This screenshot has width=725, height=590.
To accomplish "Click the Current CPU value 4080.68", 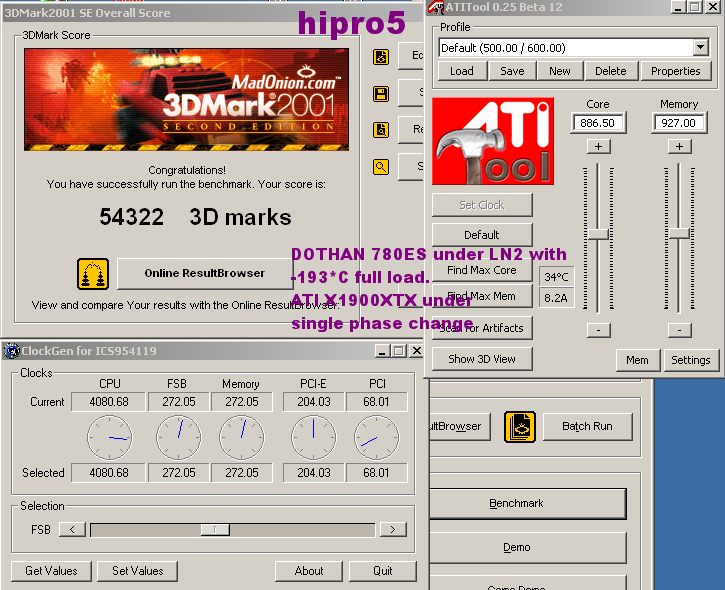I will (109, 402).
